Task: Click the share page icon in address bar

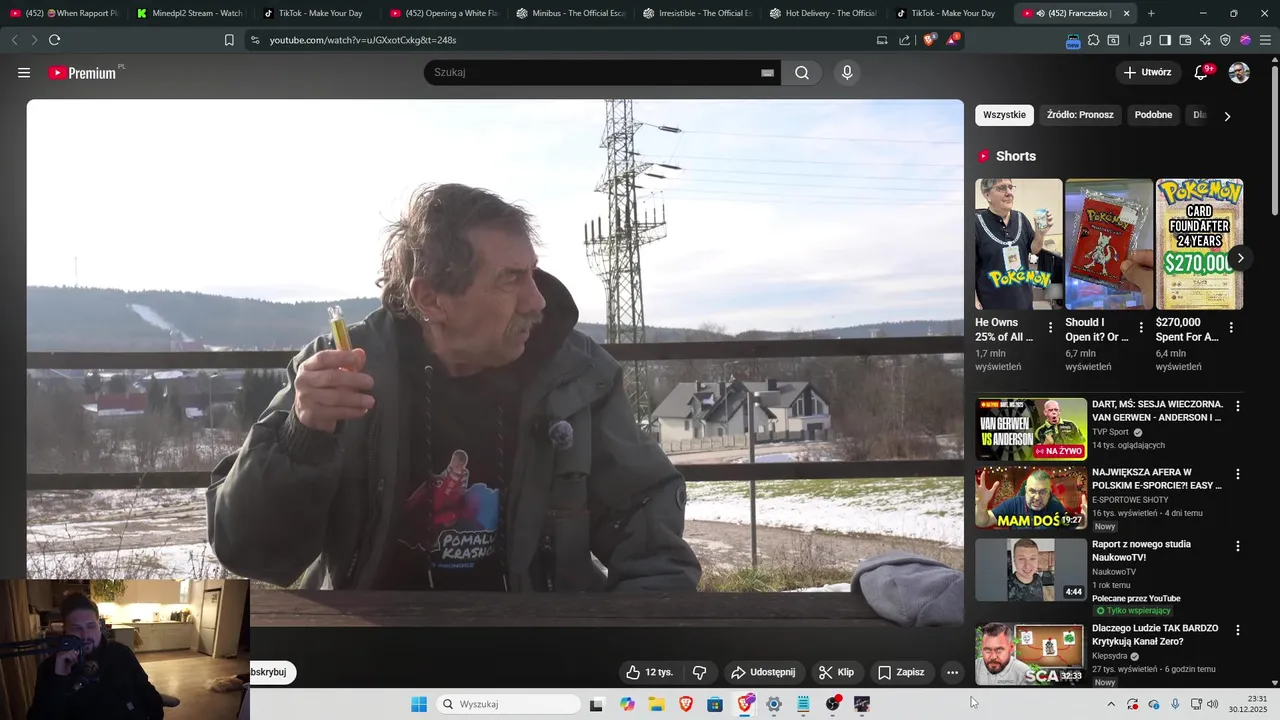Action: [905, 40]
